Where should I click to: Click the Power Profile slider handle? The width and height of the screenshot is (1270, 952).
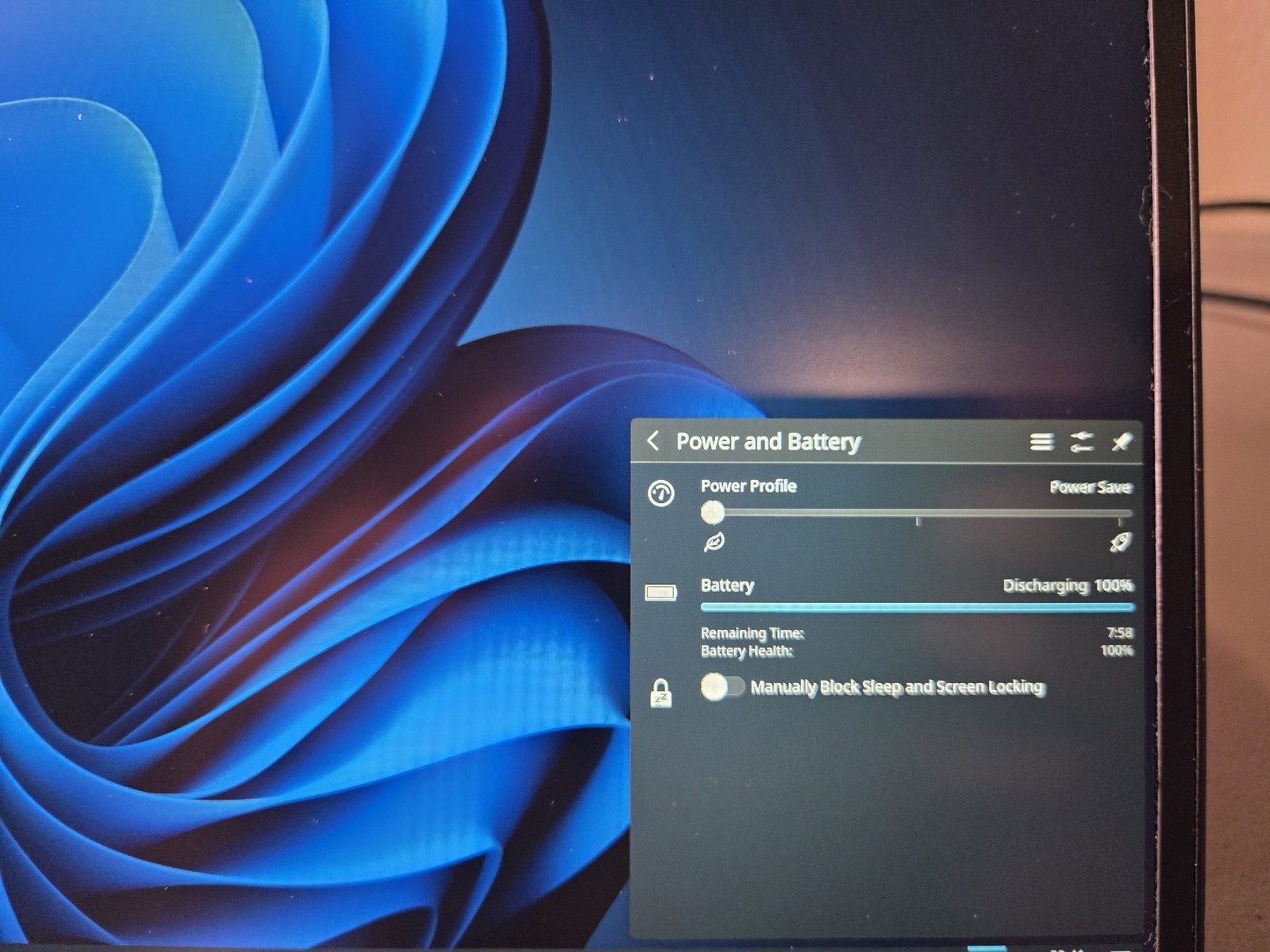713,512
